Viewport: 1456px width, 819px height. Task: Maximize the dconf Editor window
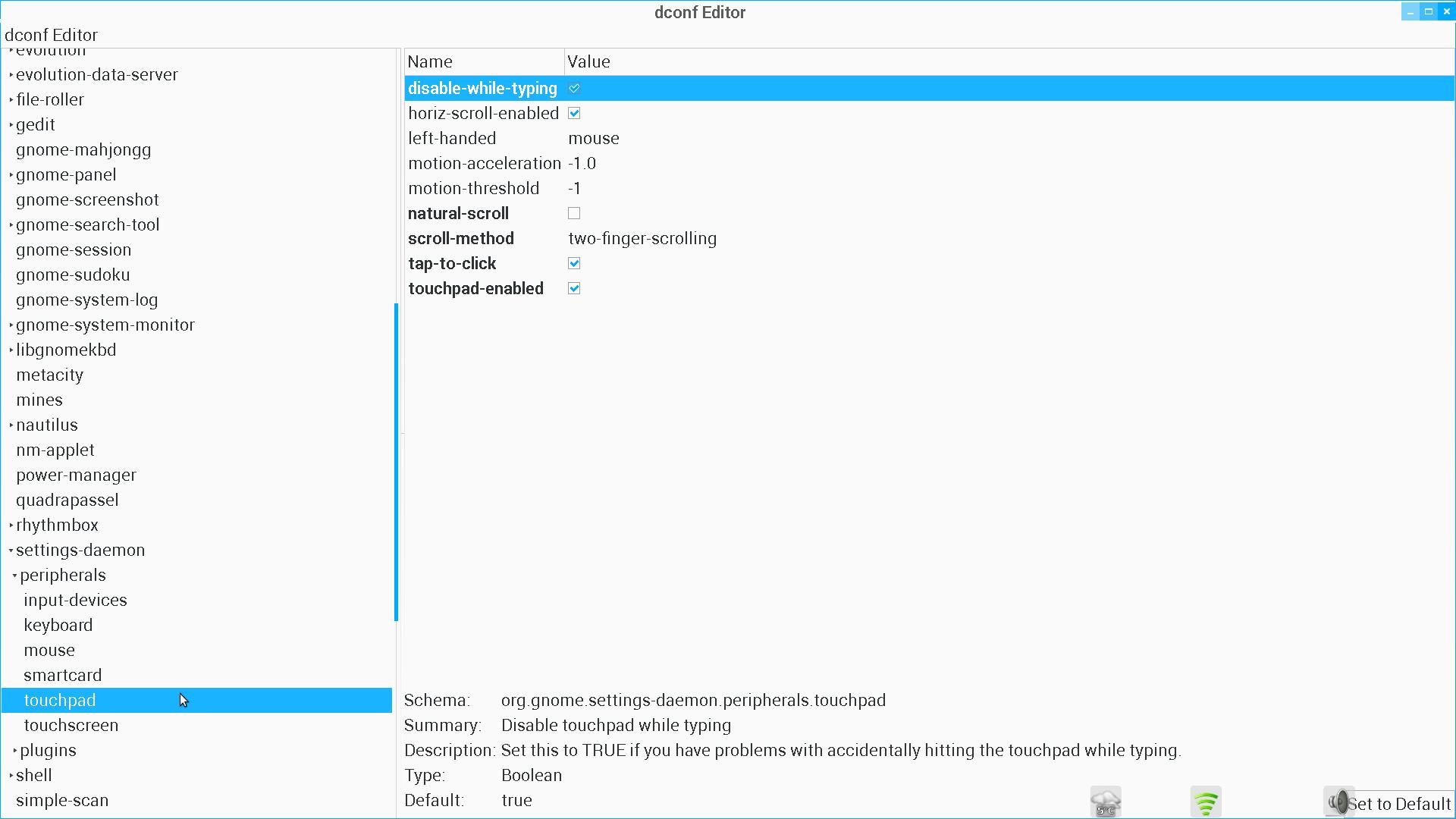[x=1429, y=12]
